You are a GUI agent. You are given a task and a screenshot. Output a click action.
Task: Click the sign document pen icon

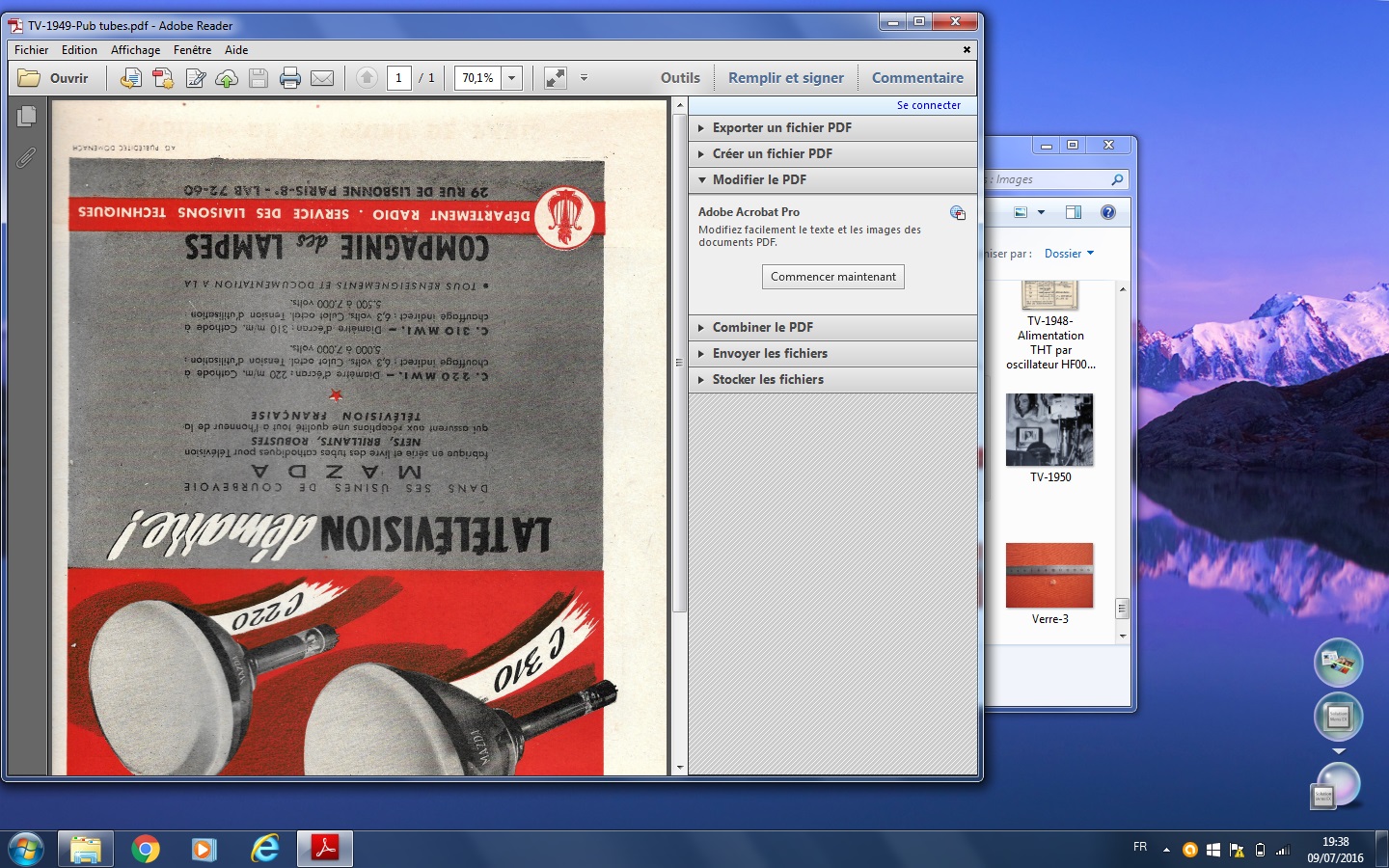point(196,78)
